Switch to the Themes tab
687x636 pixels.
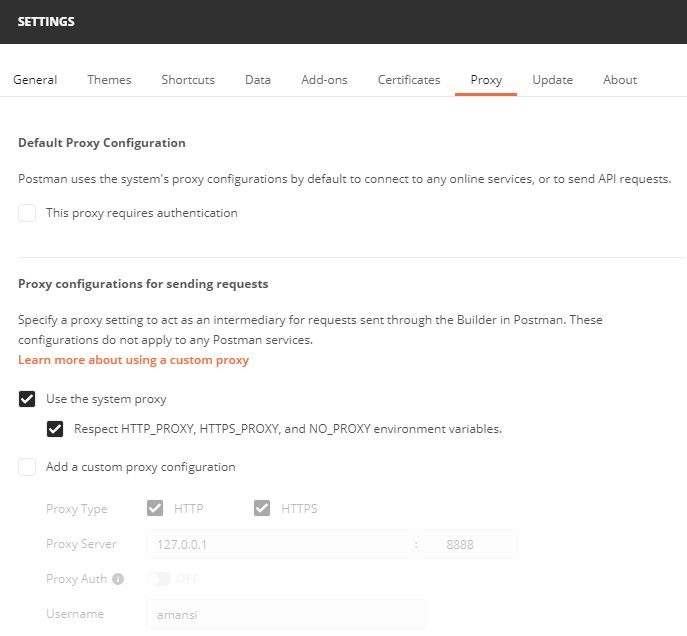[109, 80]
